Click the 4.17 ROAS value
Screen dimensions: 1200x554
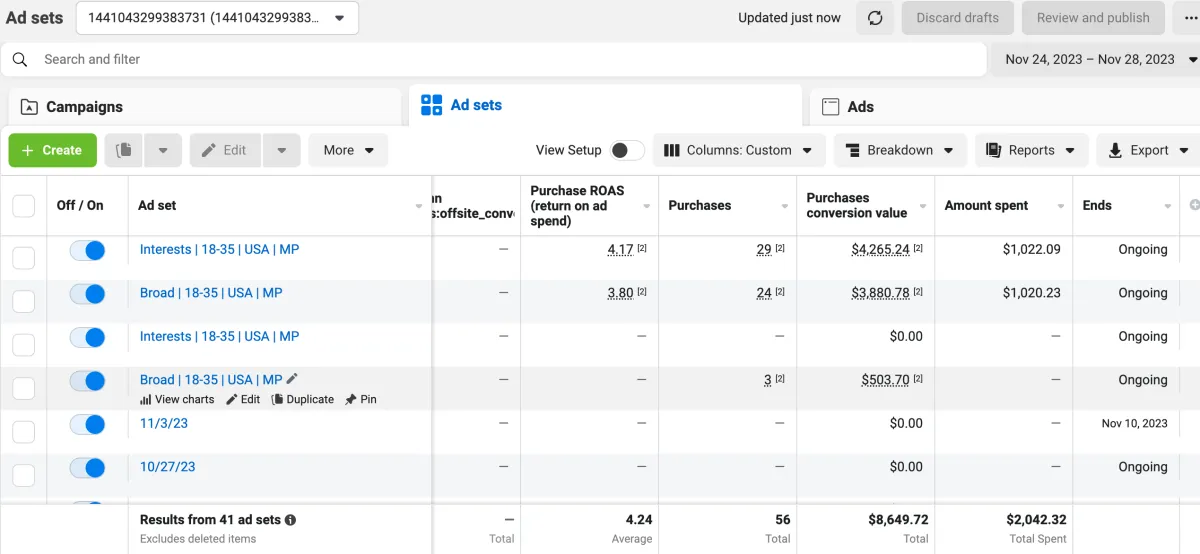620,249
